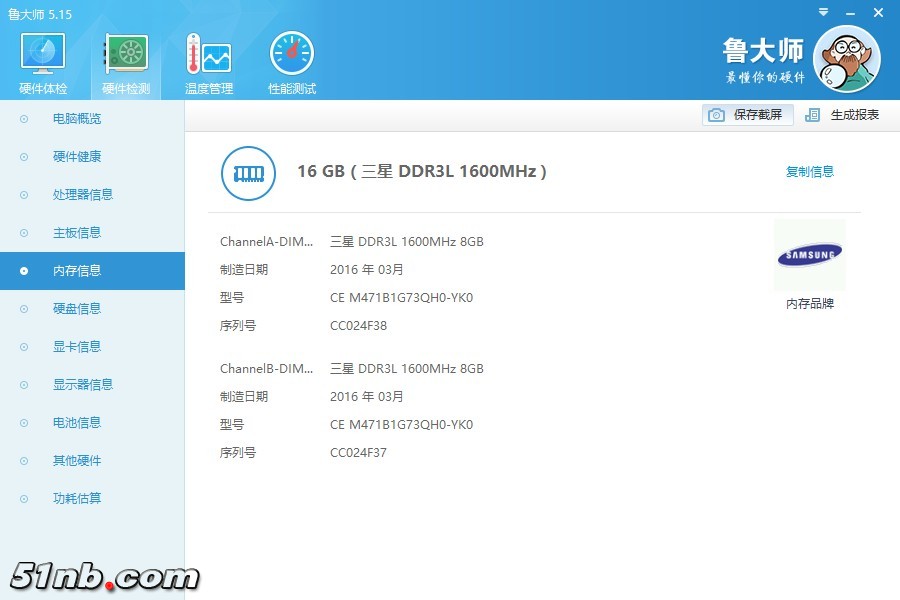Open 功耗估算 power estimate
This screenshot has width=900, height=600.
77,499
